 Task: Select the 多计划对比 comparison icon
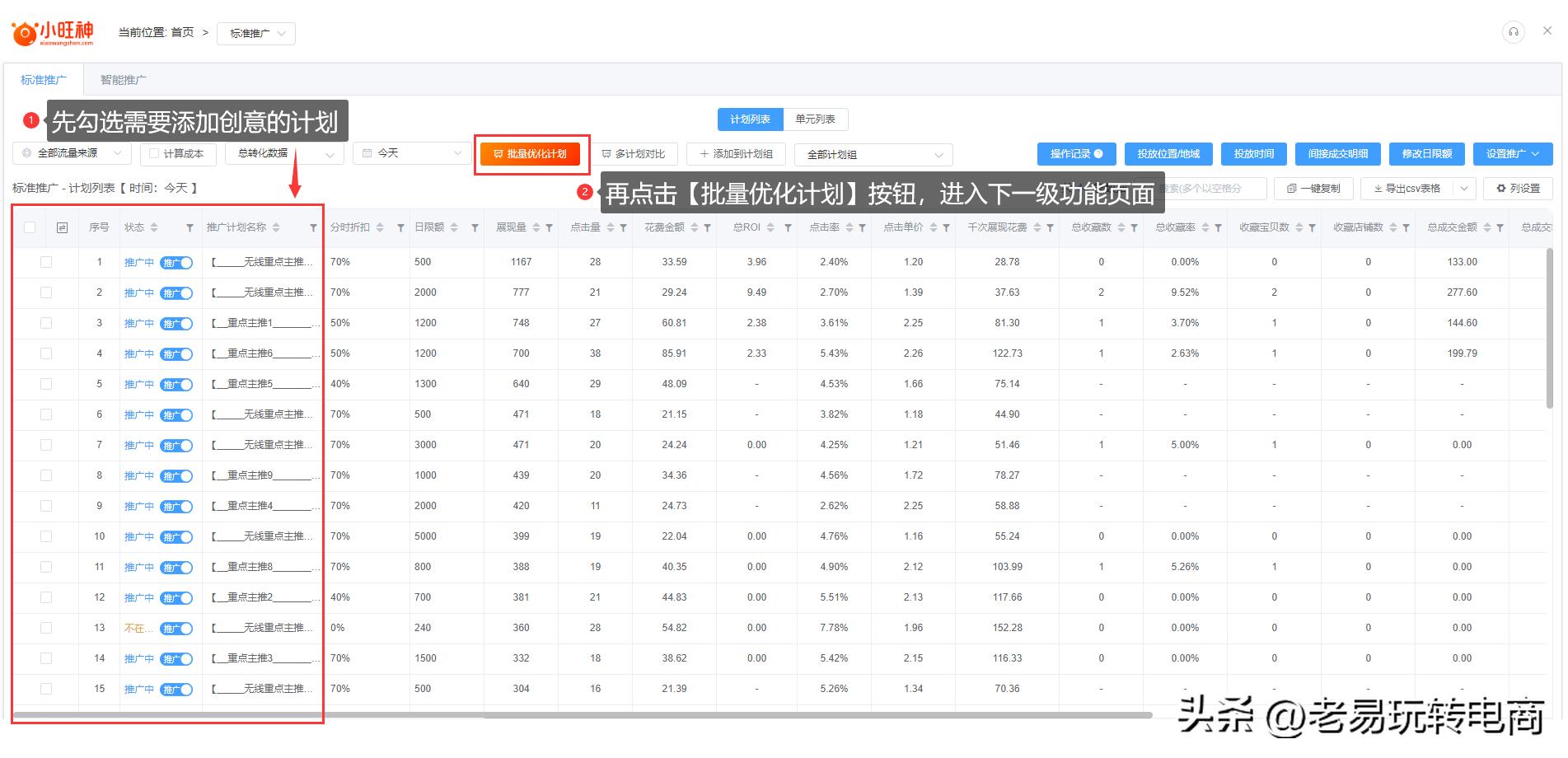point(606,153)
